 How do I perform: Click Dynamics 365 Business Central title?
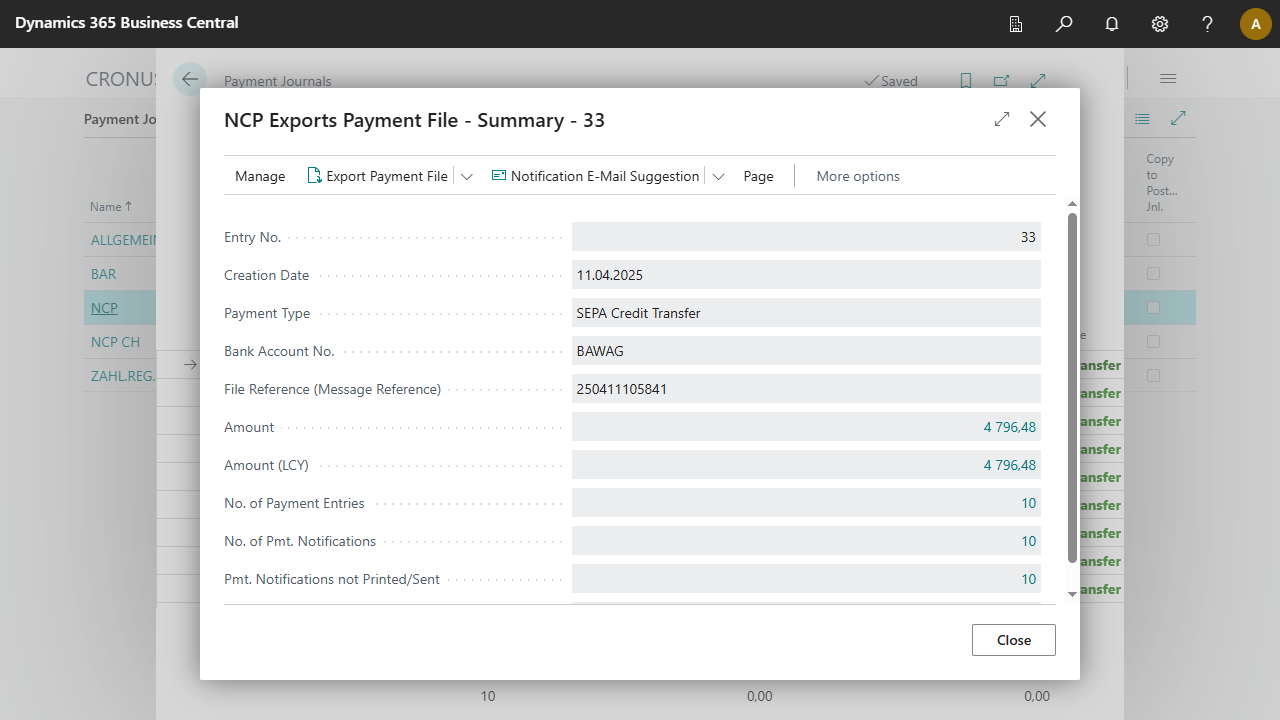127,22
